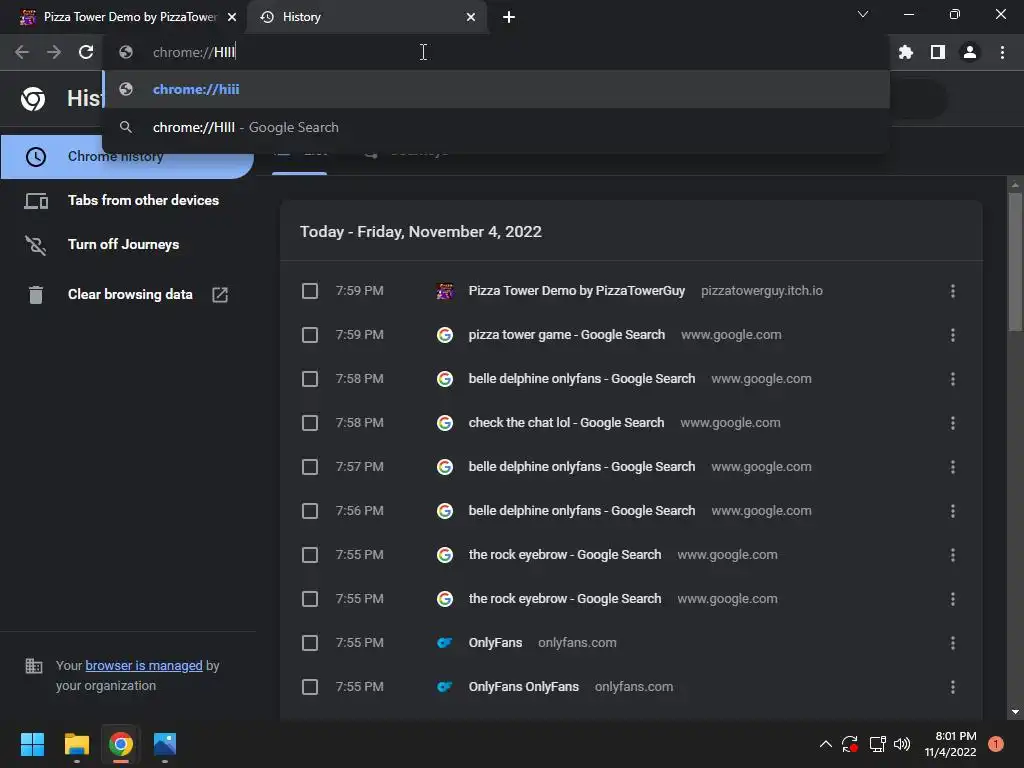Choose chrome://HIII Google Search suggestion
Viewport: 1024px width, 768px height.
pyautogui.click(x=496, y=127)
